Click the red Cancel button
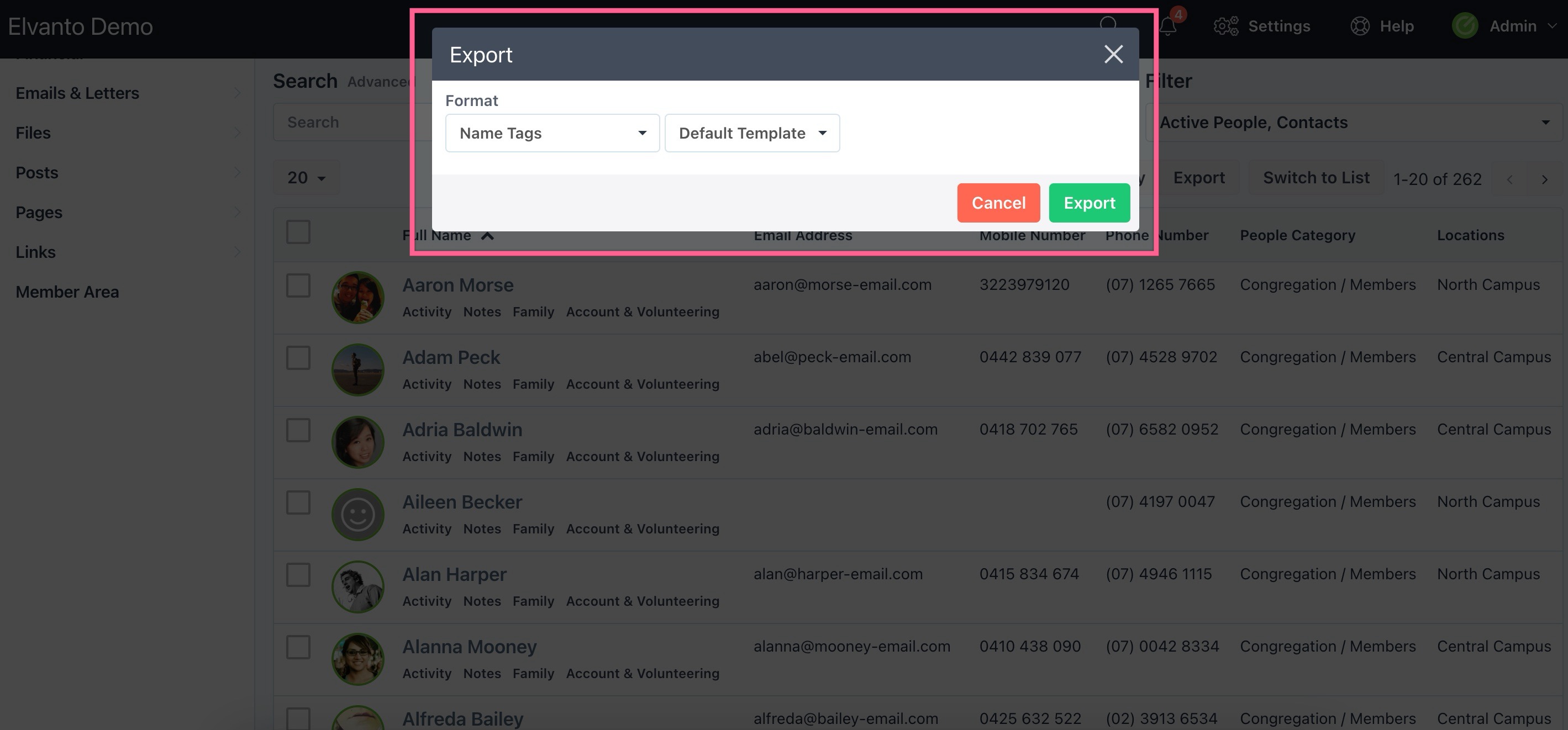 [x=998, y=203]
